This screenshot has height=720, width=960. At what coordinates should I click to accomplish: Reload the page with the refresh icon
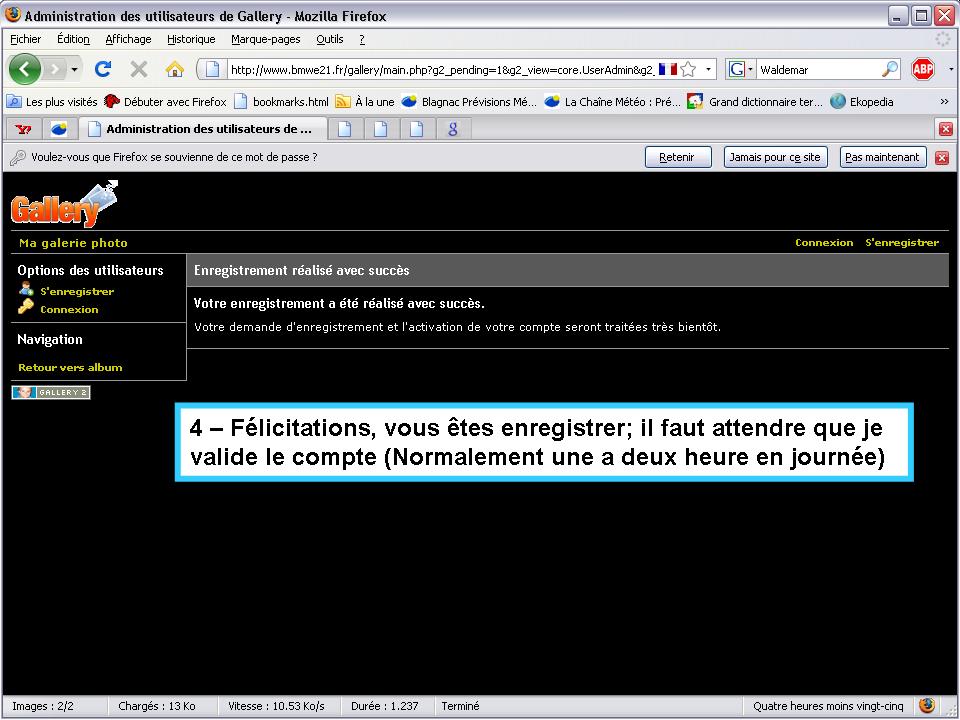tap(102, 69)
